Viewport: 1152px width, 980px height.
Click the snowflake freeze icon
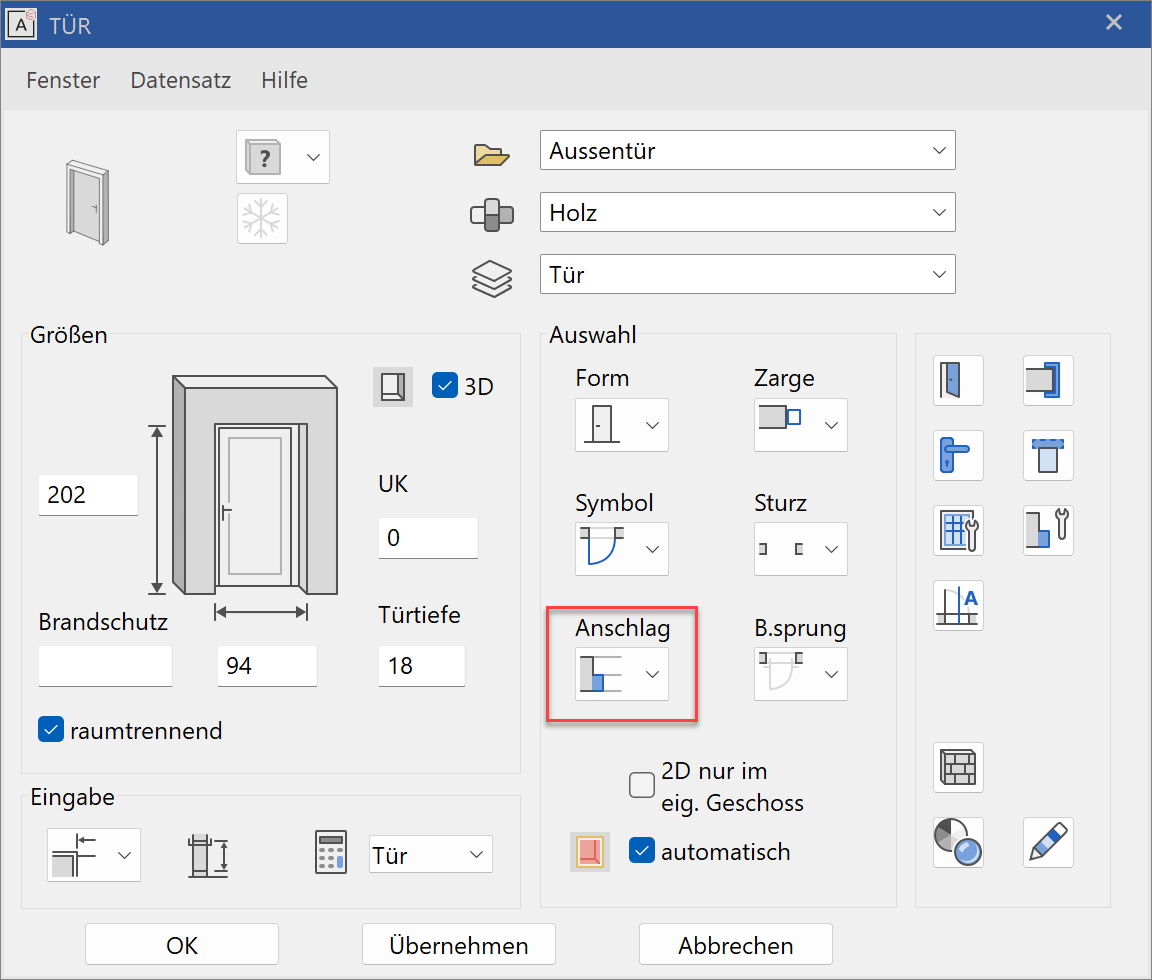click(262, 219)
